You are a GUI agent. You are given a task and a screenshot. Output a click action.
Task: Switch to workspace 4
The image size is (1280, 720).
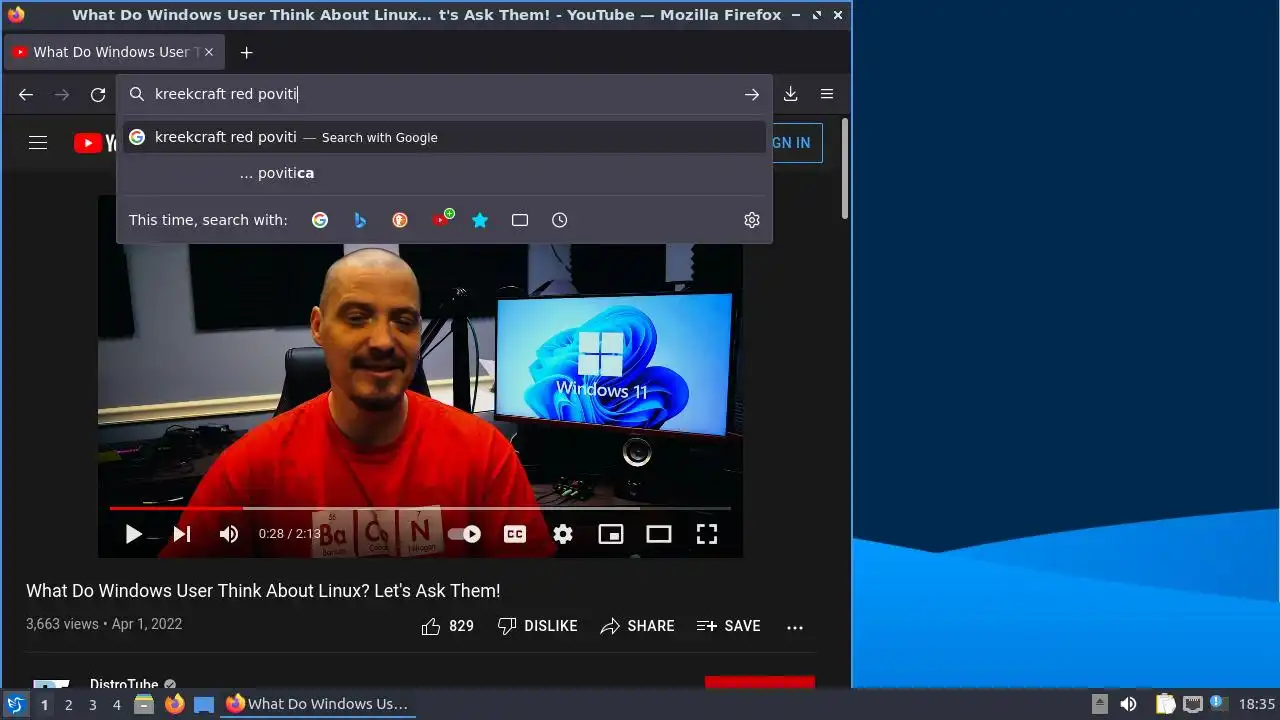tap(116, 705)
